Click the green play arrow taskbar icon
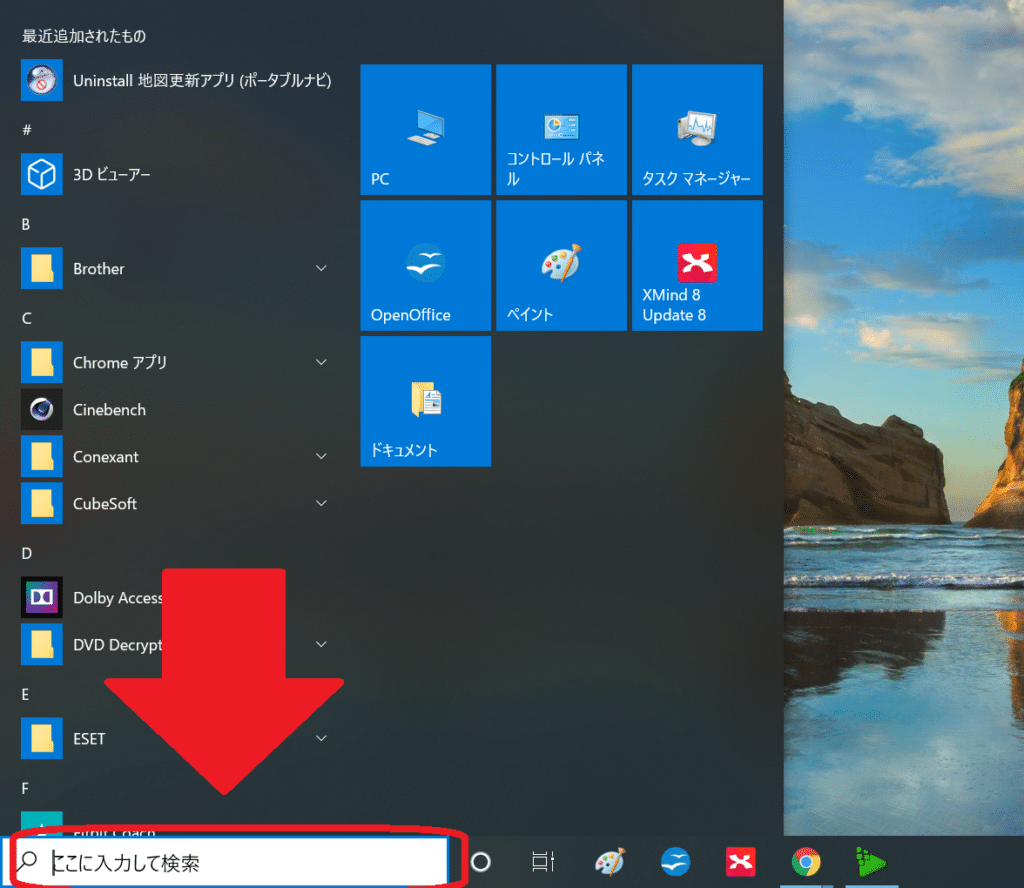1024x888 pixels. (871, 862)
